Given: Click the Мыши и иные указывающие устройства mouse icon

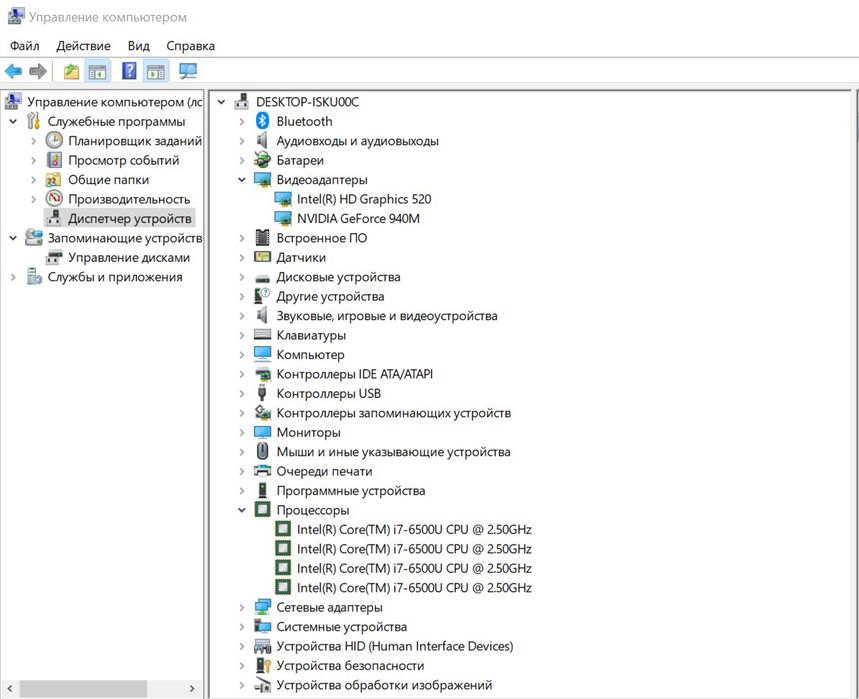Looking at the screenshot, I should tap(262, 451).
